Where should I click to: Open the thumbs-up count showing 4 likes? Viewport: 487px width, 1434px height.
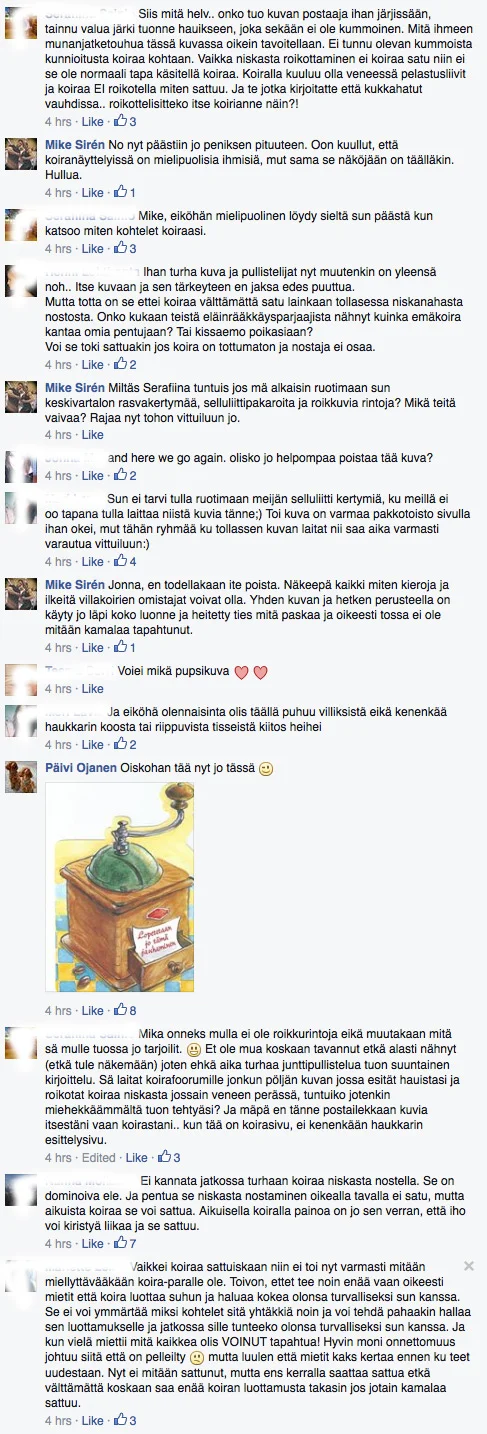click(126, 562)
